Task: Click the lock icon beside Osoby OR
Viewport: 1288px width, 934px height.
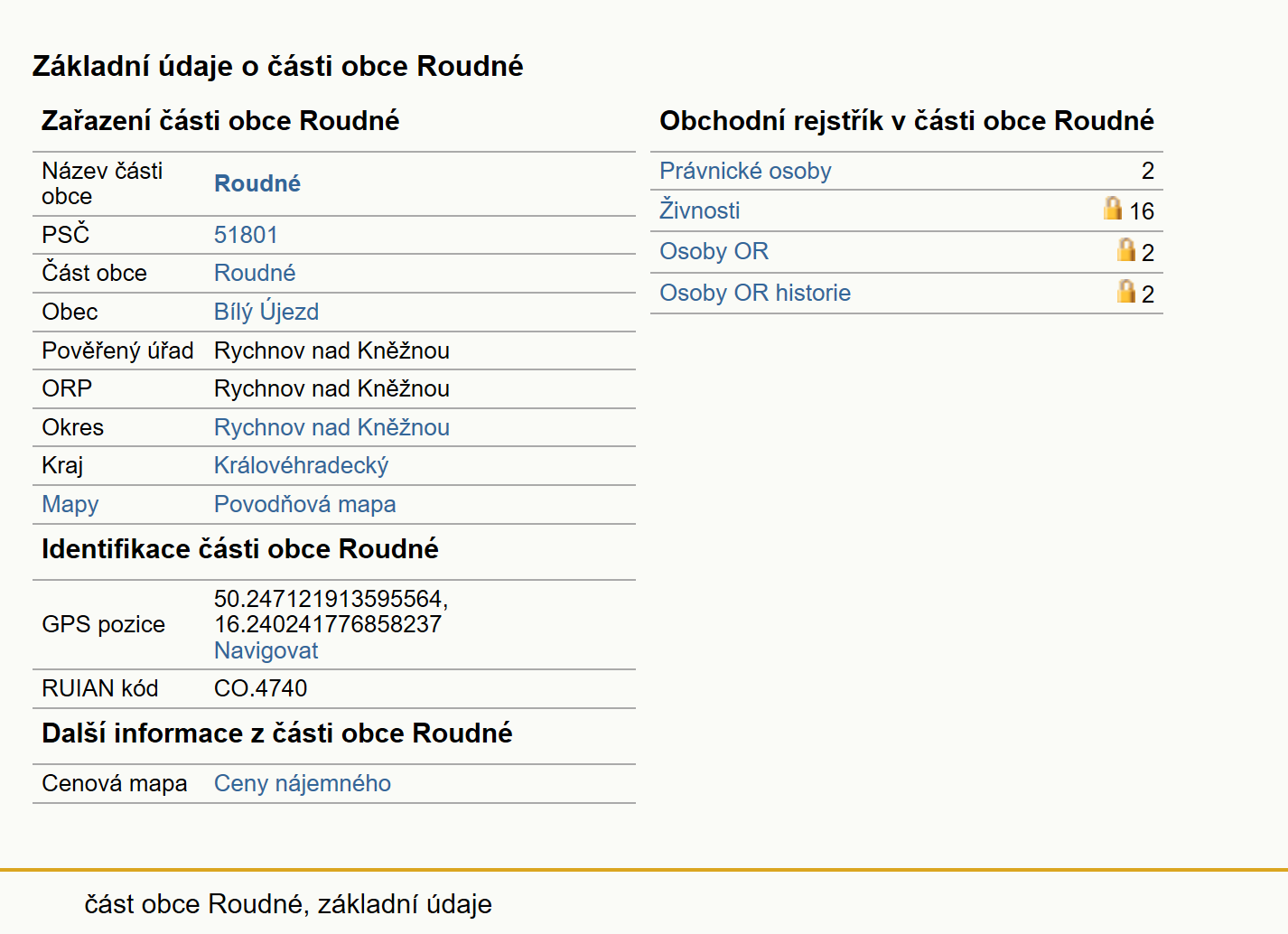Action: [1126, 249]
